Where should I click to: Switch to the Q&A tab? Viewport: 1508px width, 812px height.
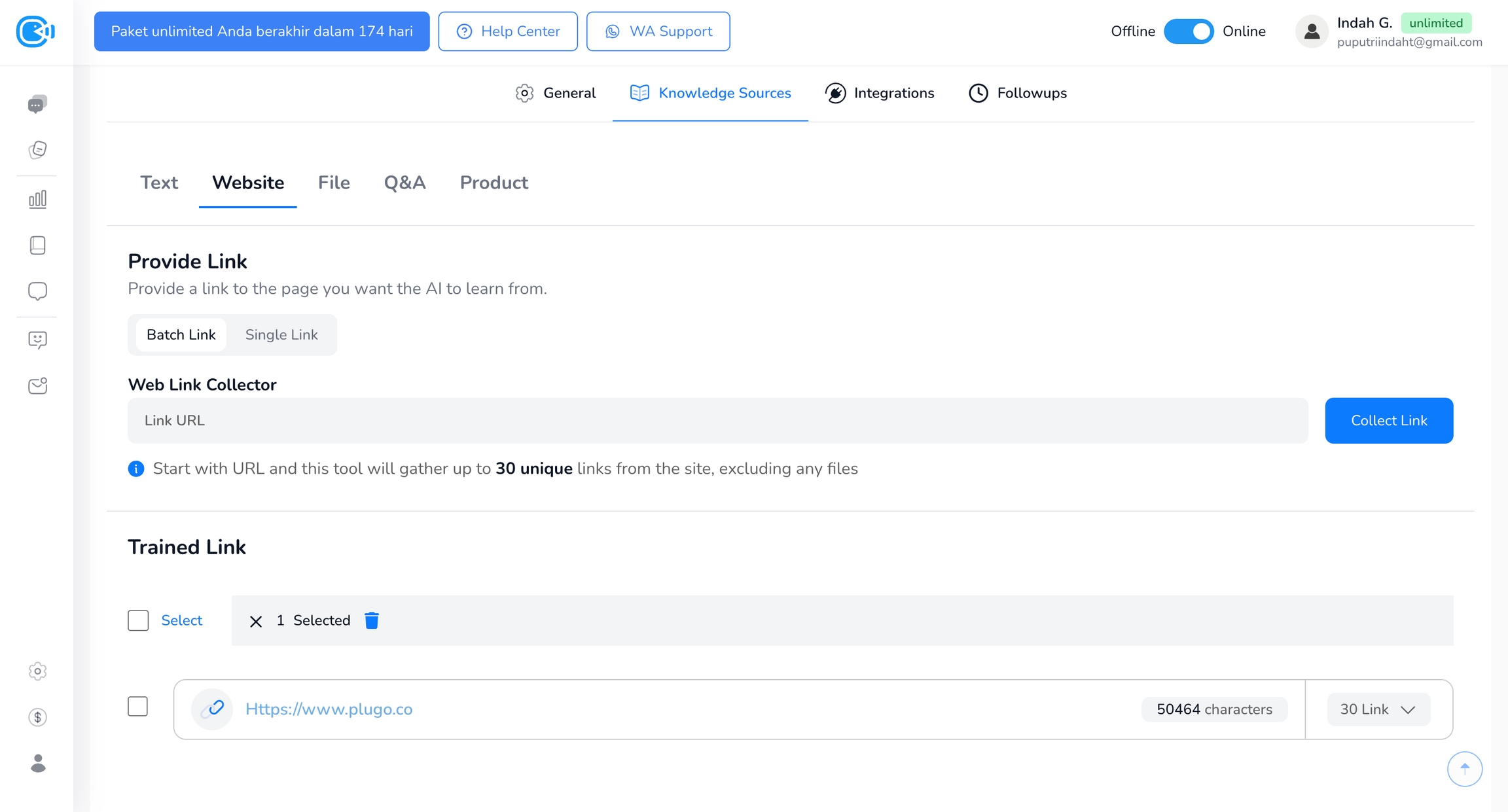[404, 183]
